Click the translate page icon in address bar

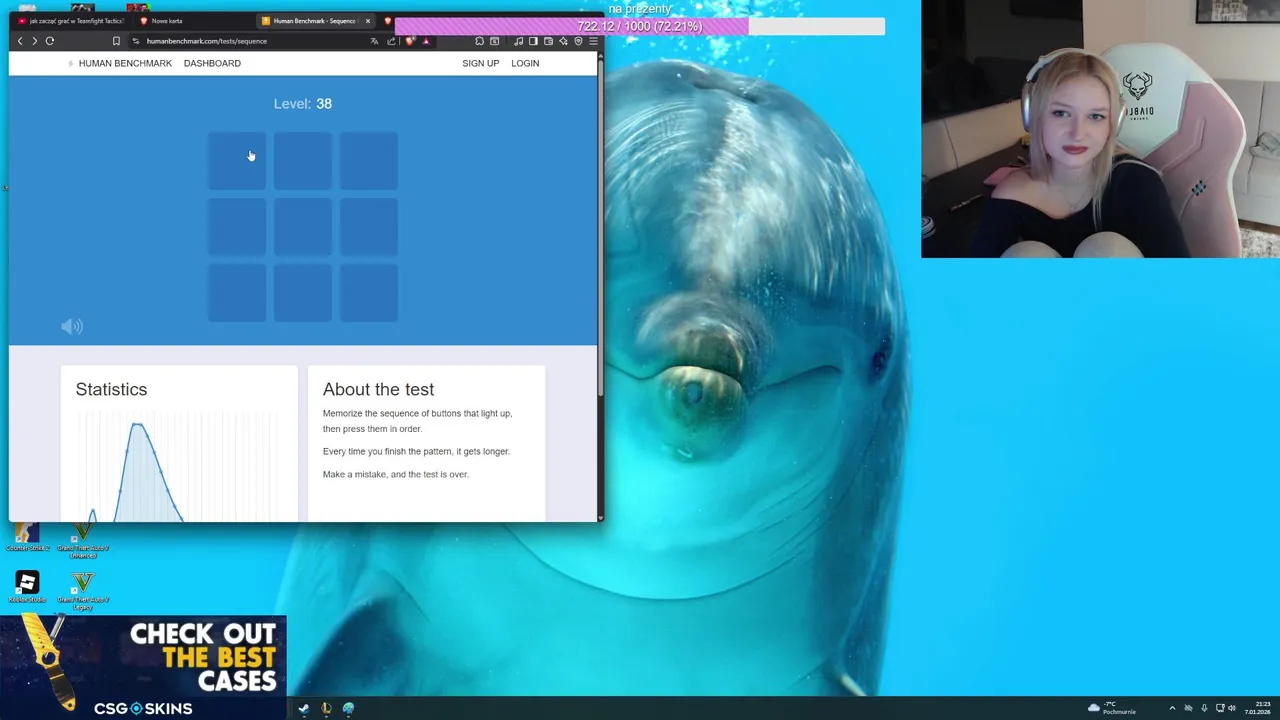[x=374, y=41]
